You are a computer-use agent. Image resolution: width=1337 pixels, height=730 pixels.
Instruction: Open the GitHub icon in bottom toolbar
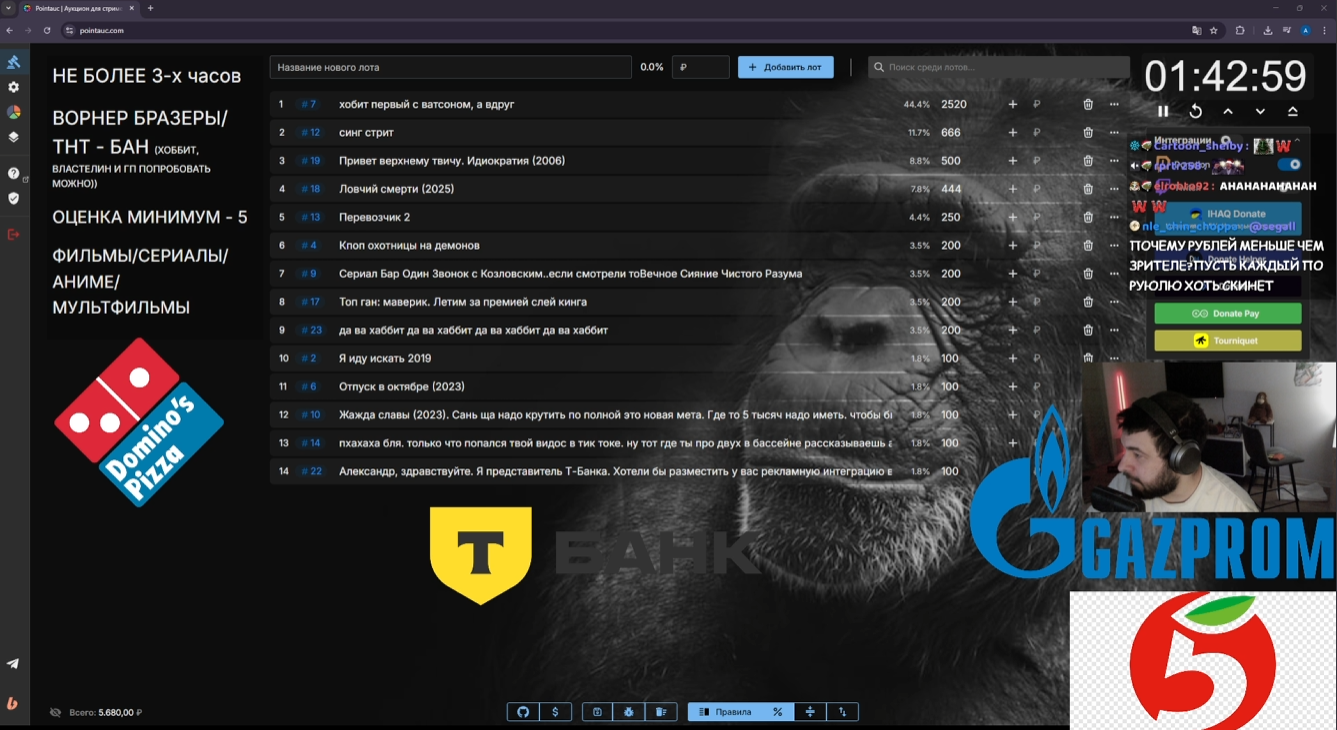pyautogui.click(x=523, y=712)
